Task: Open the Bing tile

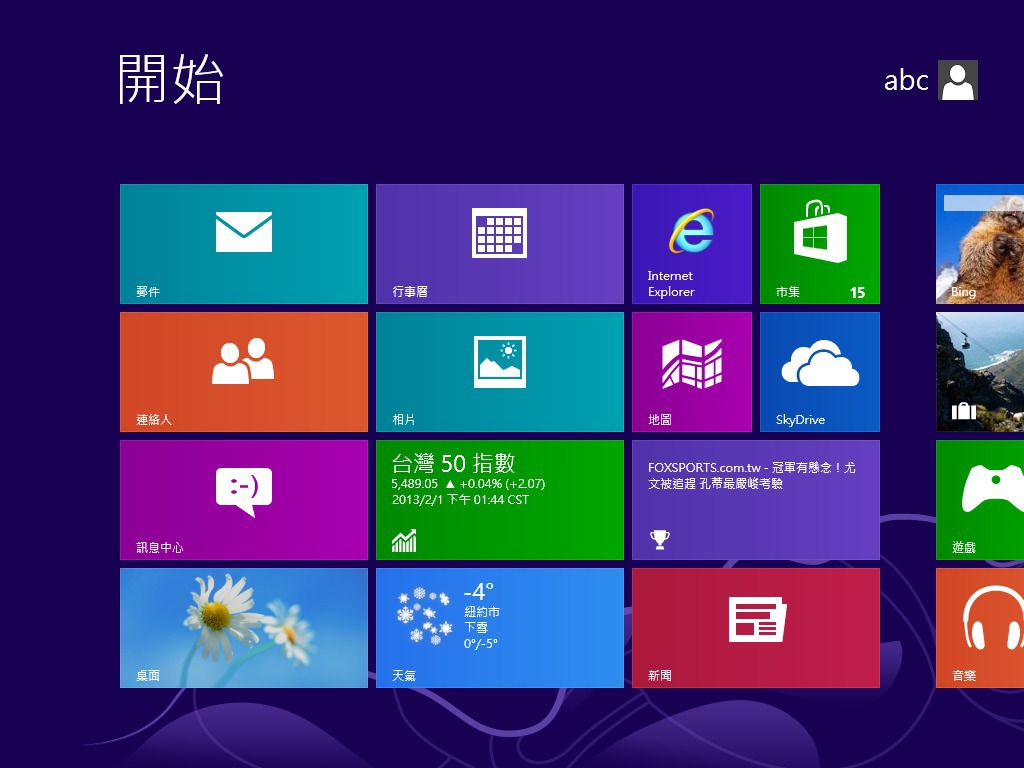Action: pos(980,244)
